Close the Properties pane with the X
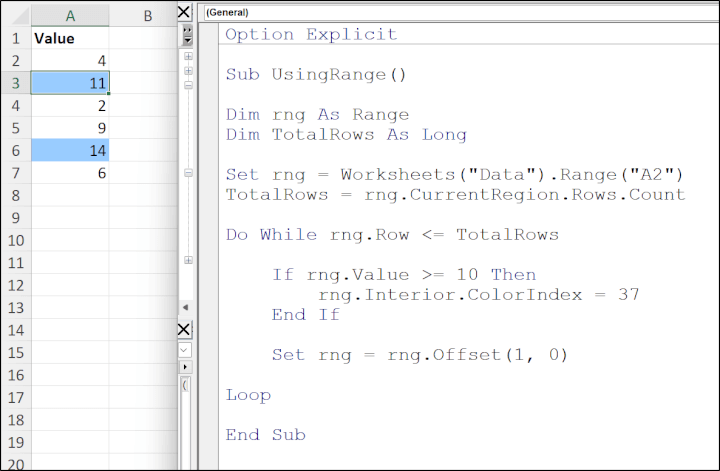The width and height of the screenshot is (720, 471). pyautogui.click(x=184, y=330)
